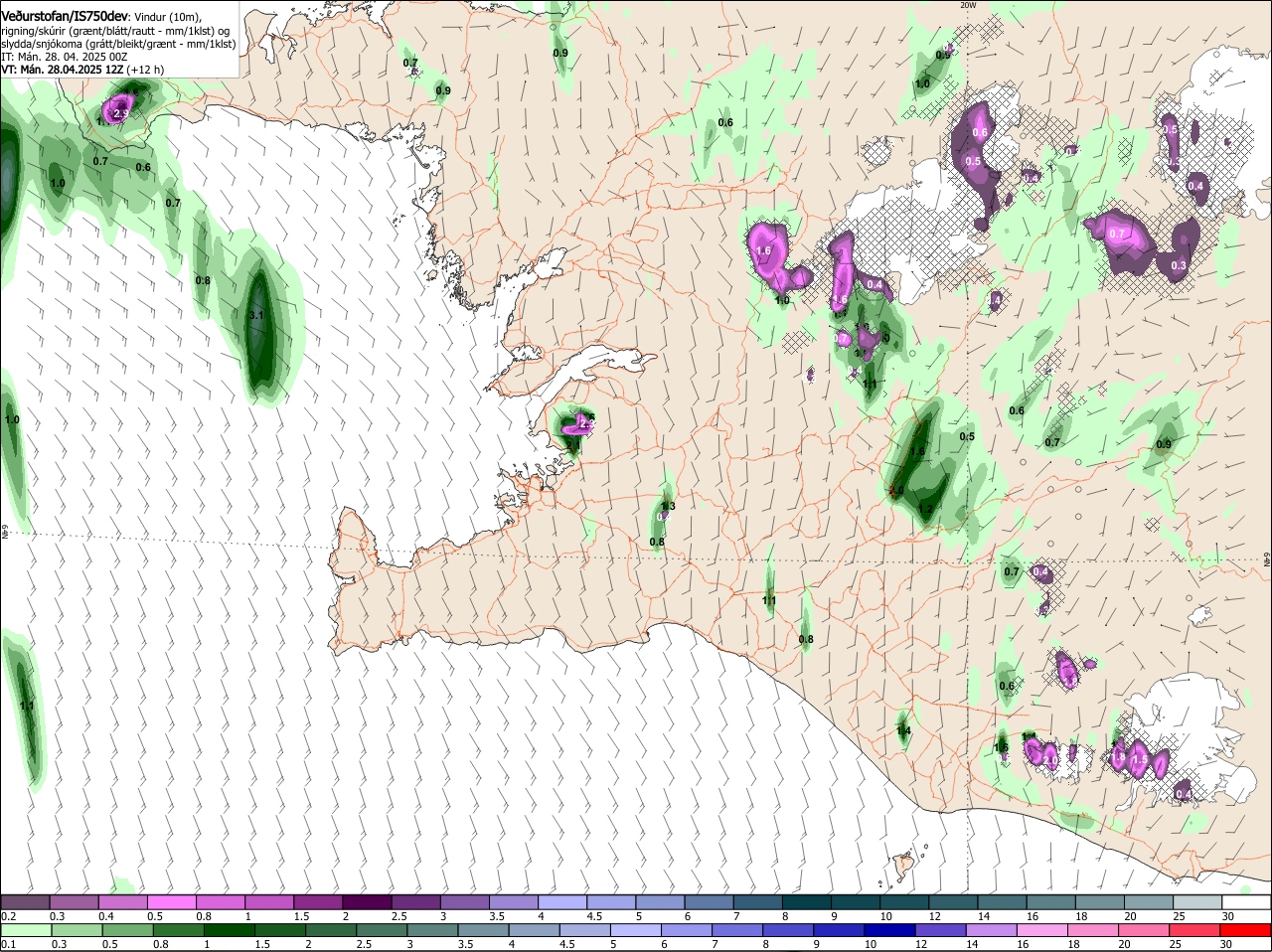Select the bottom-row blue swatch between 8 and 9
Screen dimensions: 1272x952
pos(790,930)
